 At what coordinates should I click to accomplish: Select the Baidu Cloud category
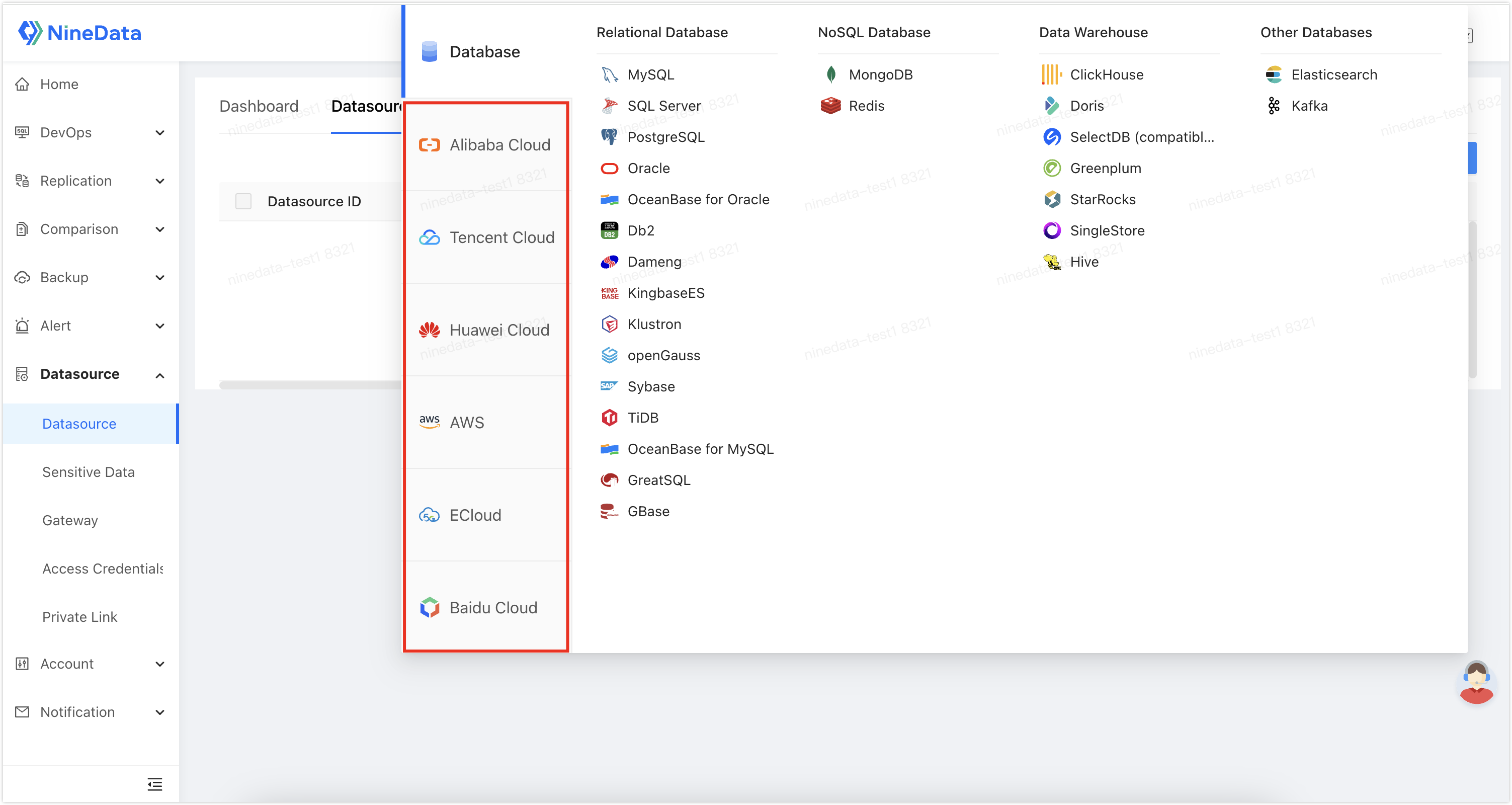(x=487, y=607)
